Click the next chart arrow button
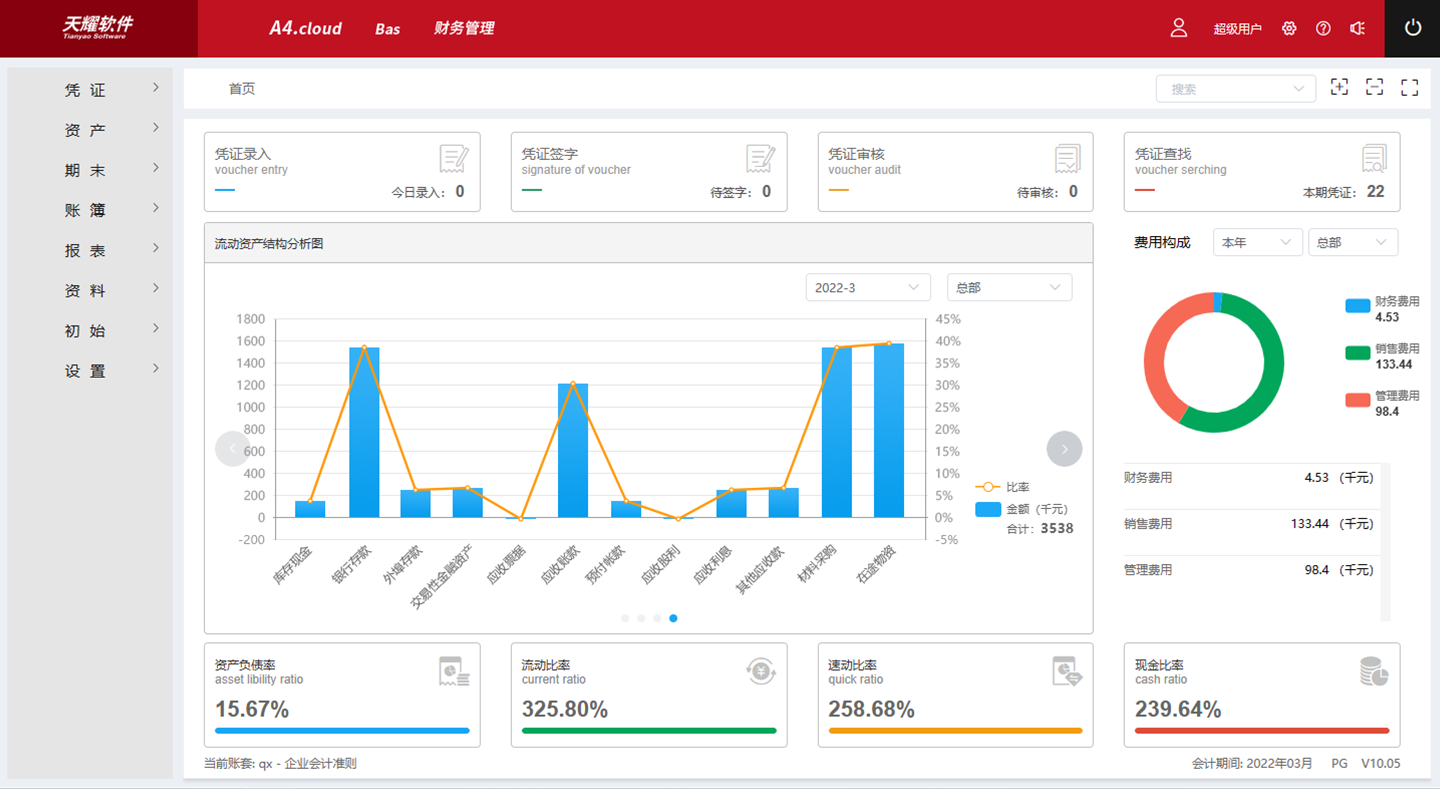Viewport: 1440px width, 789px height. [x=1064, y=449]
